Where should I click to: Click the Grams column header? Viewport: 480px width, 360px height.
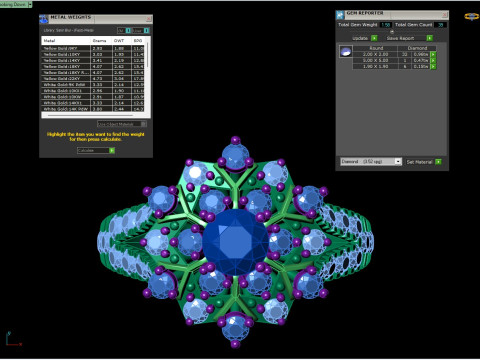[101, 41]
